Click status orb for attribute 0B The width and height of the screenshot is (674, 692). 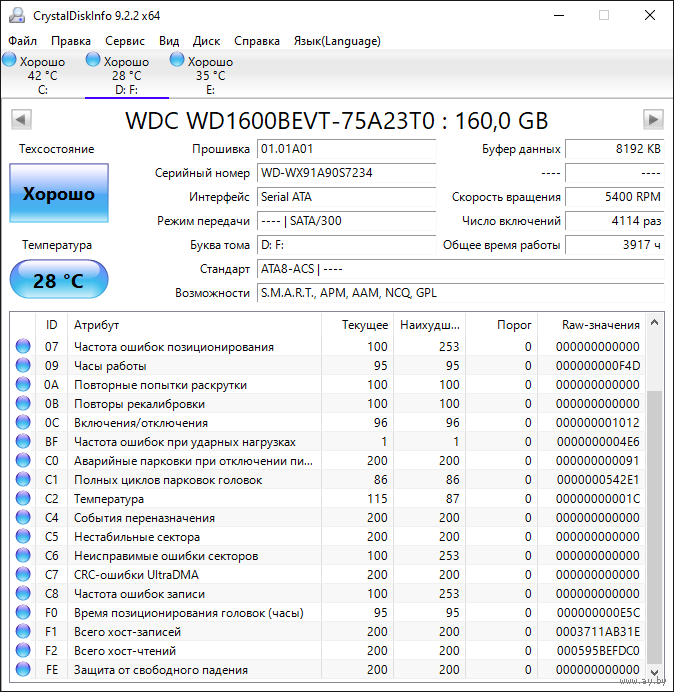click(23, 403)
